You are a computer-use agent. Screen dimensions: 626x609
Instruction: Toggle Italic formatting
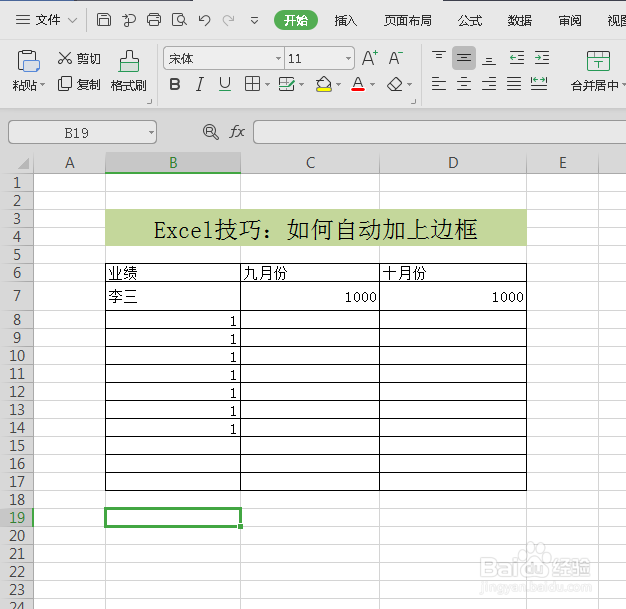[200, 84]
